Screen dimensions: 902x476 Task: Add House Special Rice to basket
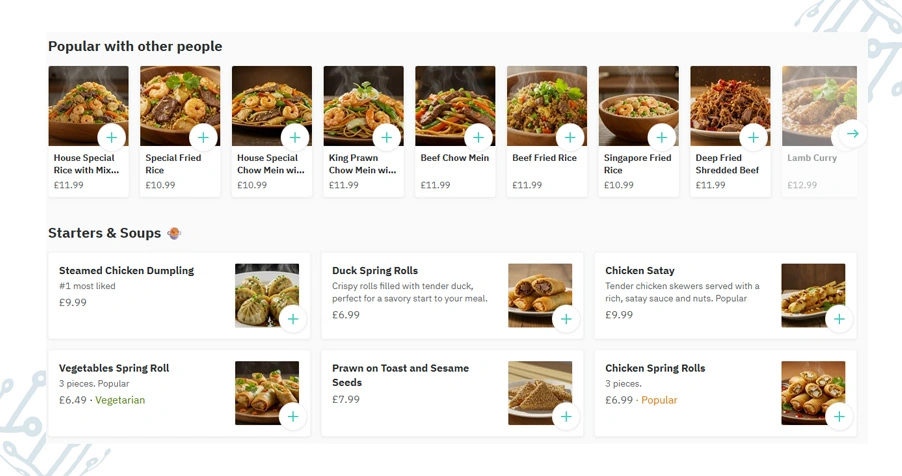click(112, 137)
